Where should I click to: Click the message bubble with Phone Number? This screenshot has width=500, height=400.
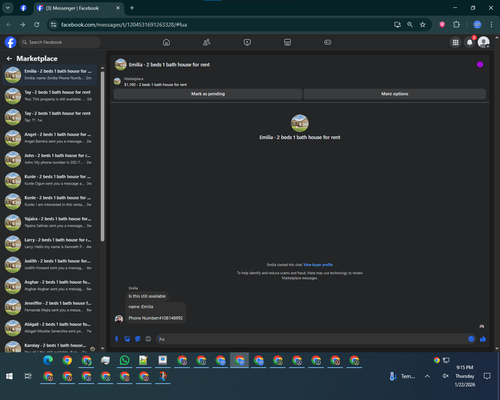point(156,312)
